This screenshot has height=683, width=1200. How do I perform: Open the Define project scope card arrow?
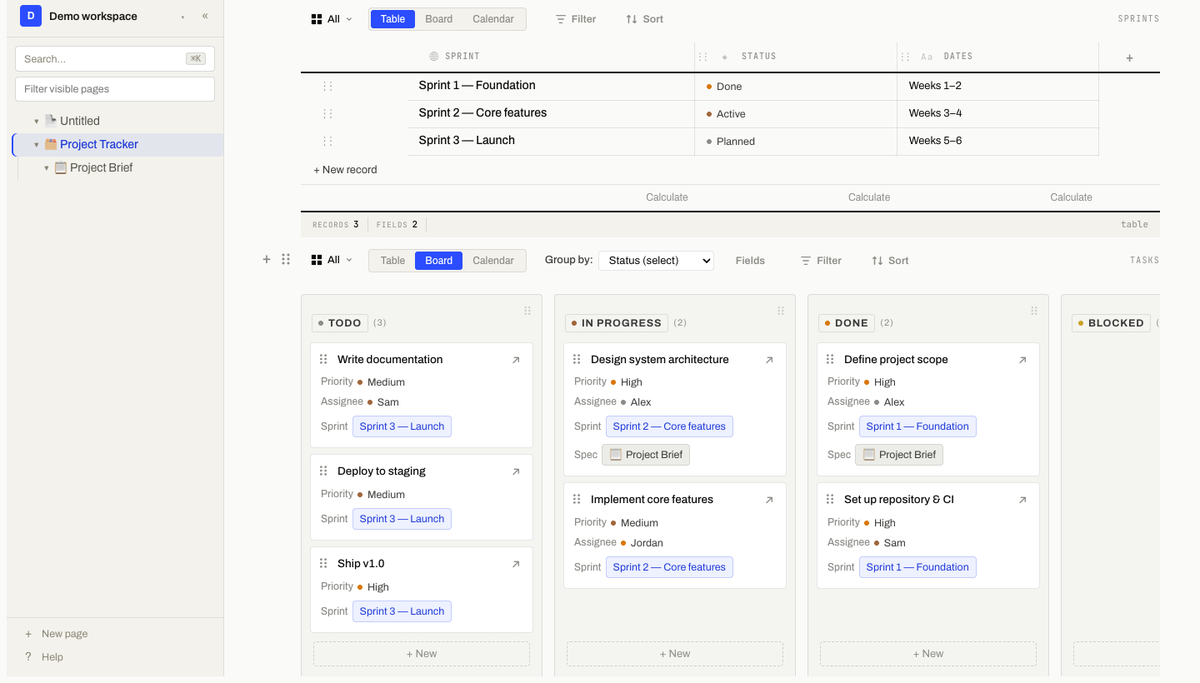[x=1022, y=360]
